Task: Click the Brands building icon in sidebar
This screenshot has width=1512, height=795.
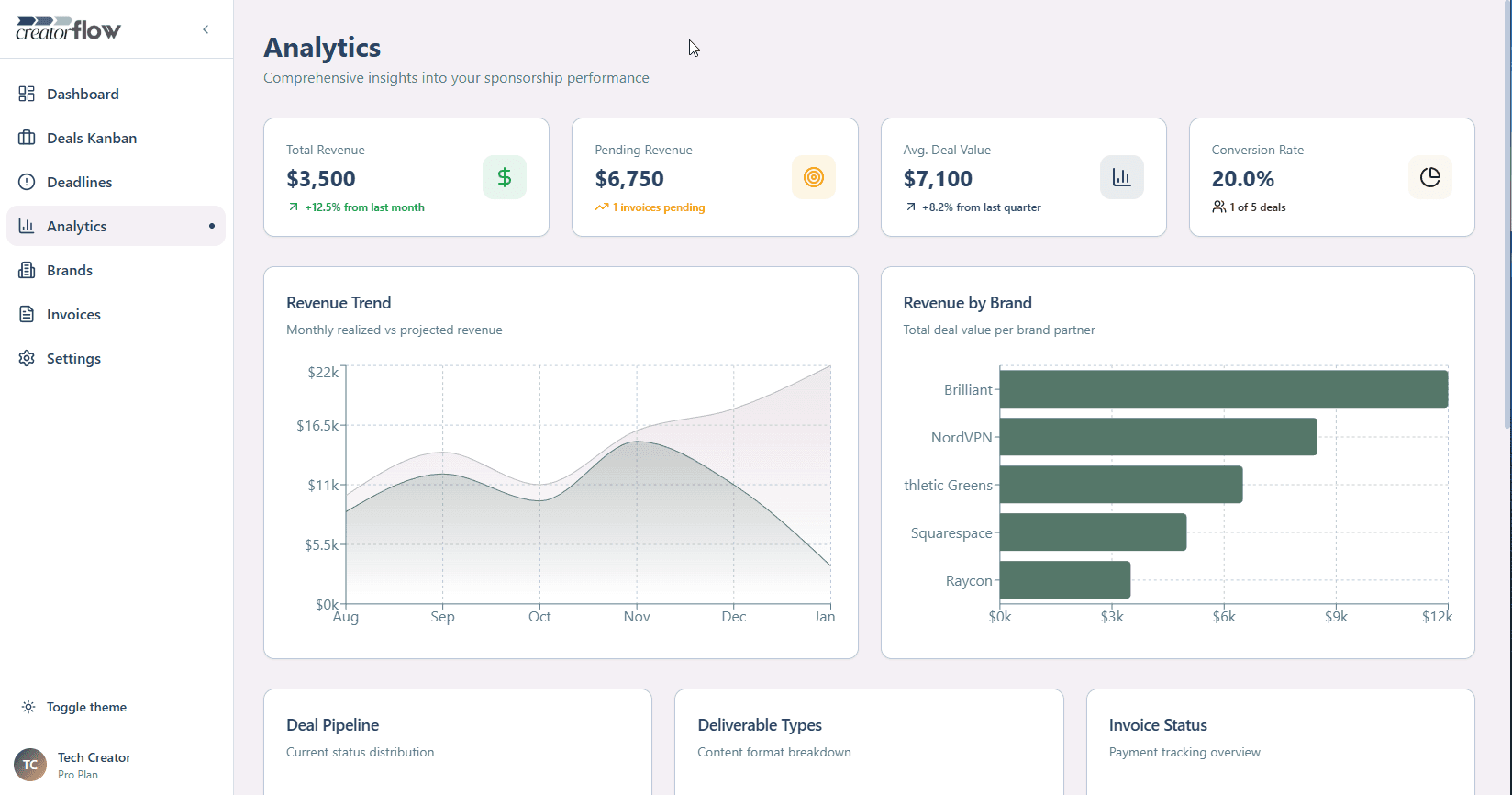Action: pyautogui.click(x=27, y=270)
